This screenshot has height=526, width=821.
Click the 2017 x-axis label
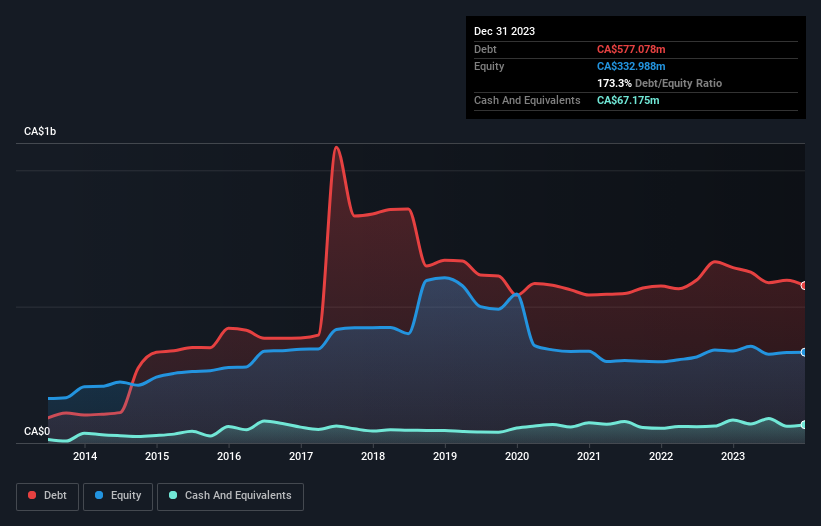click(301, 456)
